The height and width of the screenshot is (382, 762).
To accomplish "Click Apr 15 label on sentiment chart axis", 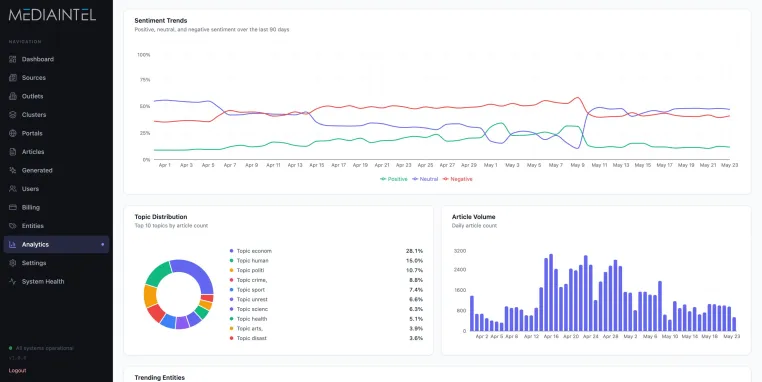I will click(317, 165).
